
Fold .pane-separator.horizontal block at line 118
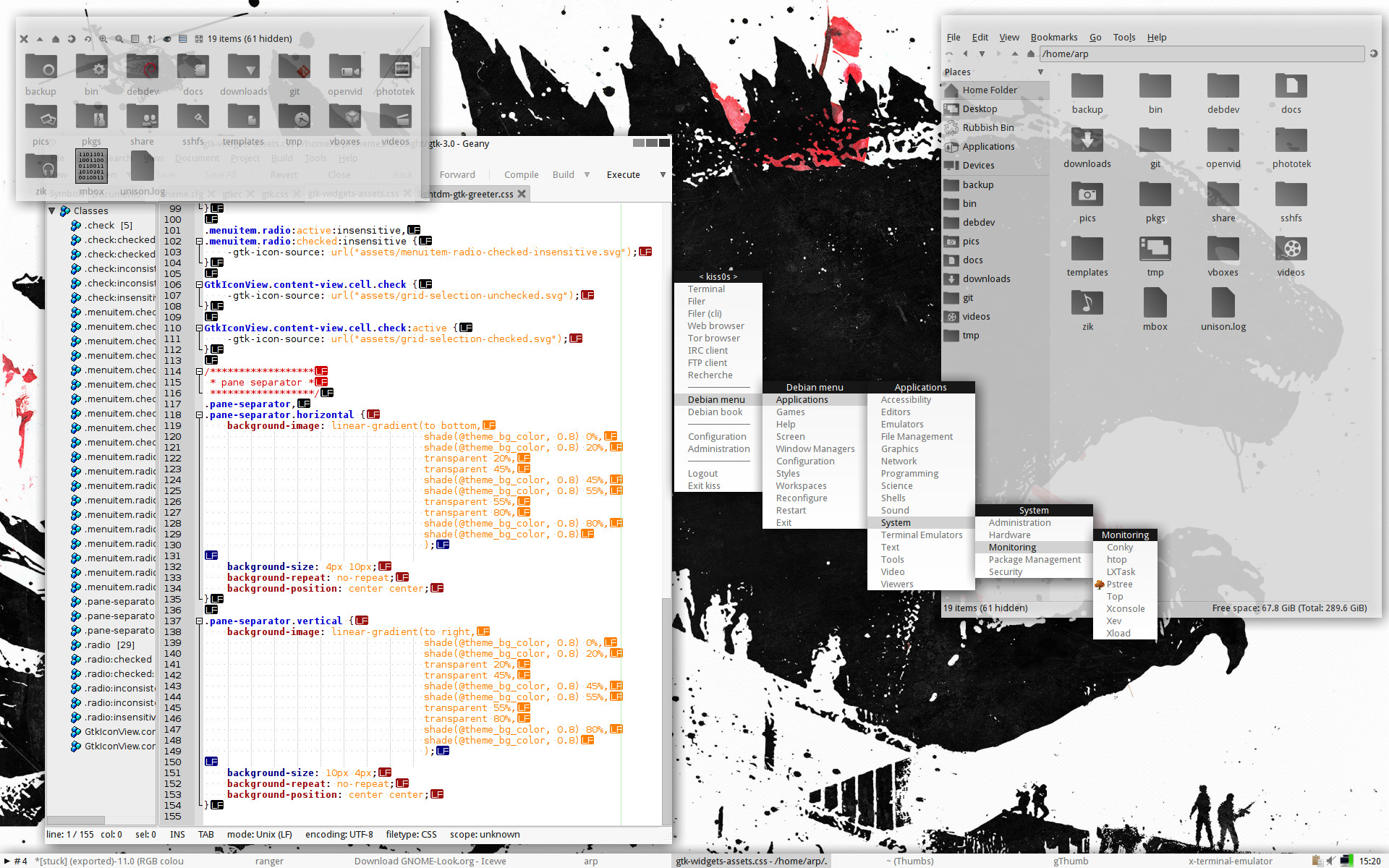[199, 415]
